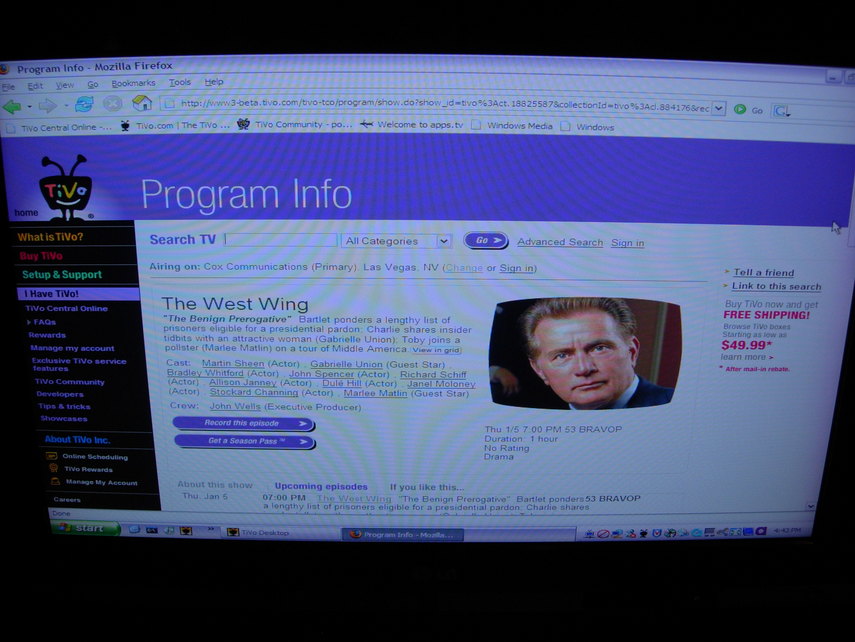855x642 pixels.
Task: Click the Manage My Account icon in sidebar
Action: (x=55, y=481)
